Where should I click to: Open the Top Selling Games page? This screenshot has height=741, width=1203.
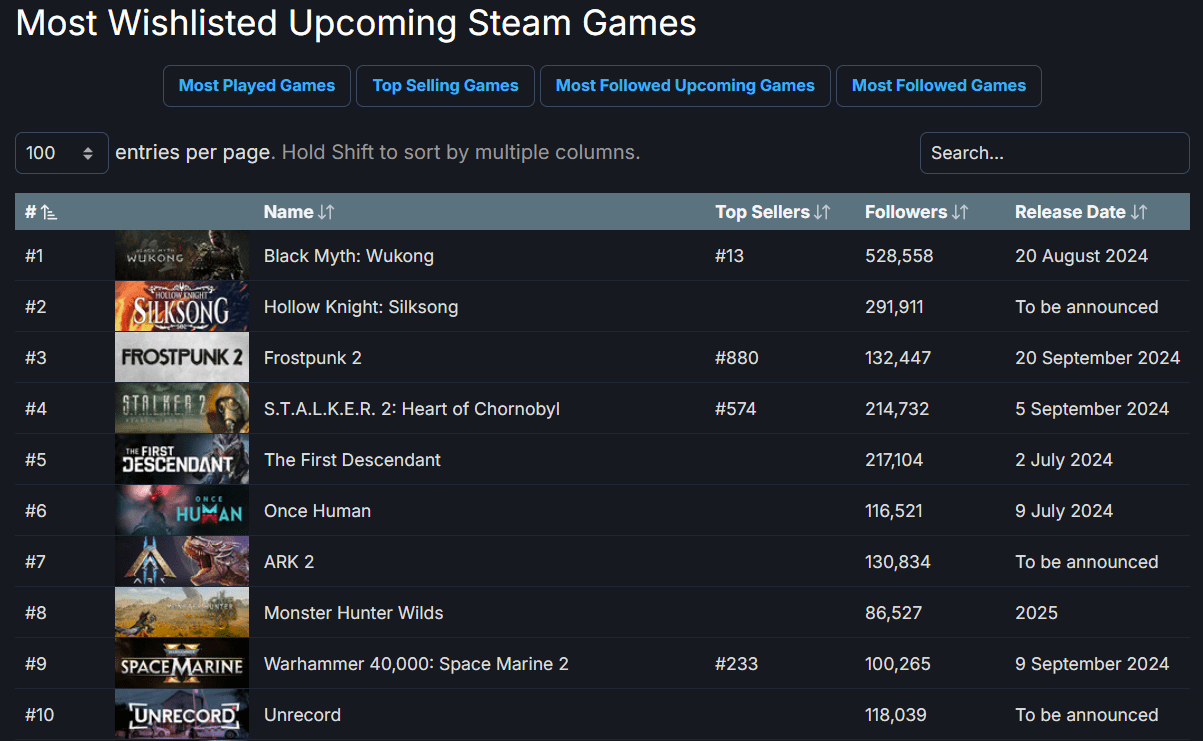tap(445, 86)
